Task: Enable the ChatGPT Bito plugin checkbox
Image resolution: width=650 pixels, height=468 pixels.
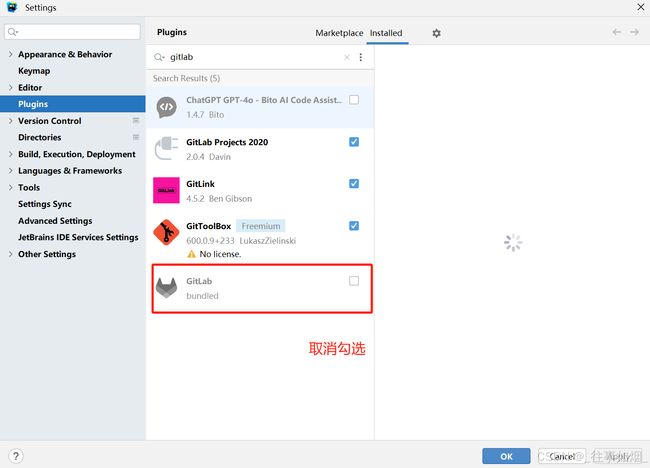Action: click(354, 100)
